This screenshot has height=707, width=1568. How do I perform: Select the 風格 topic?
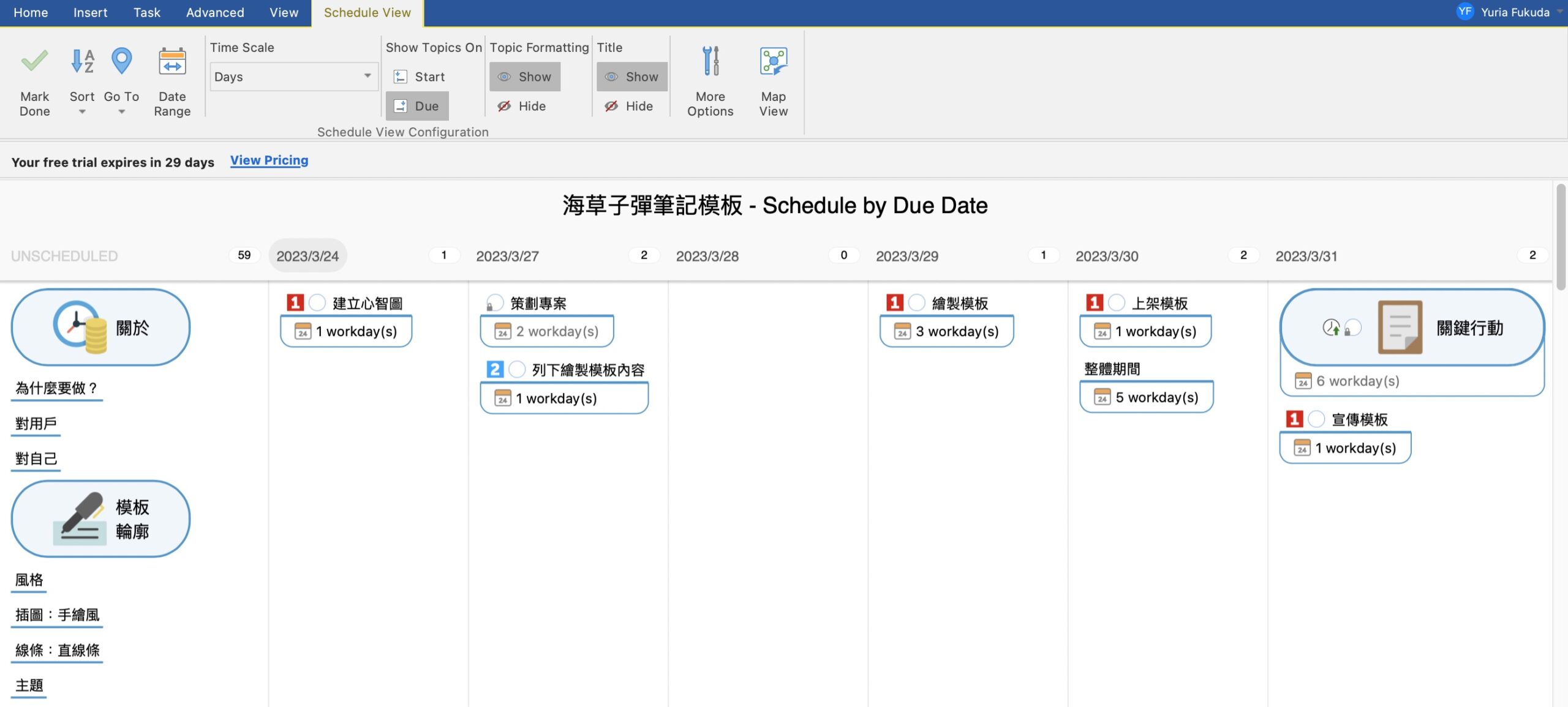(29, 580)
